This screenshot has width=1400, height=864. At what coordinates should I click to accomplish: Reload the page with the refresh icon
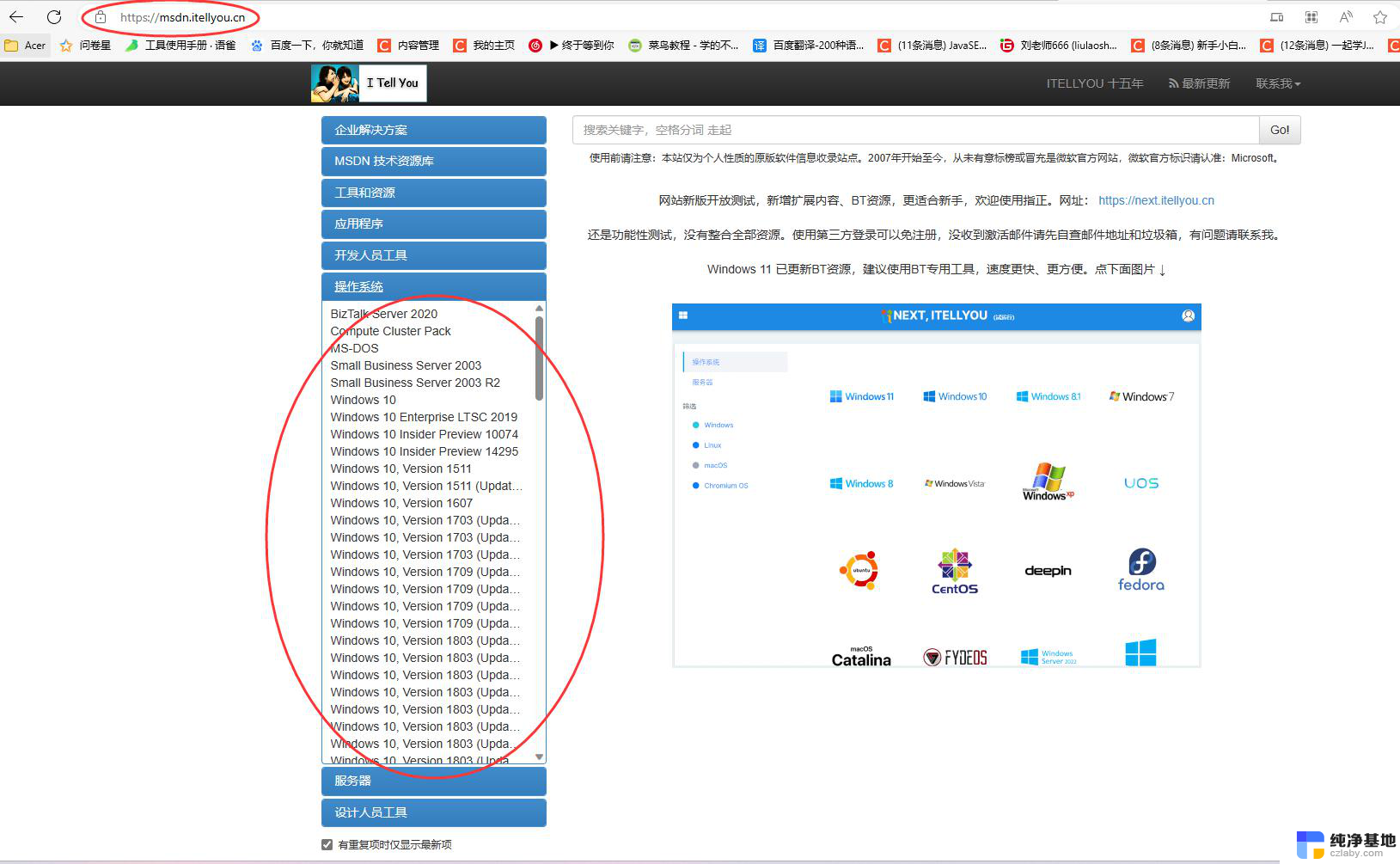point(54,17)
